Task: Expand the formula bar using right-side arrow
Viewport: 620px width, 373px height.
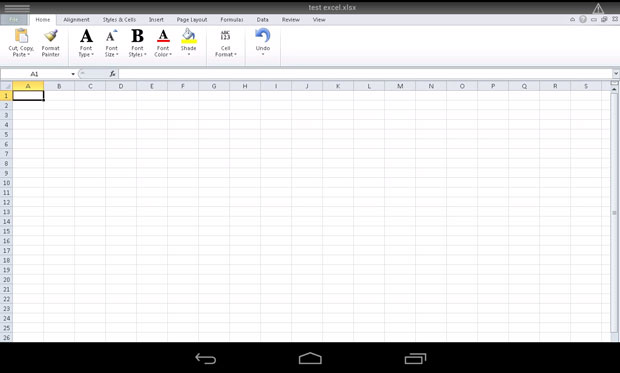Action: 616,74
